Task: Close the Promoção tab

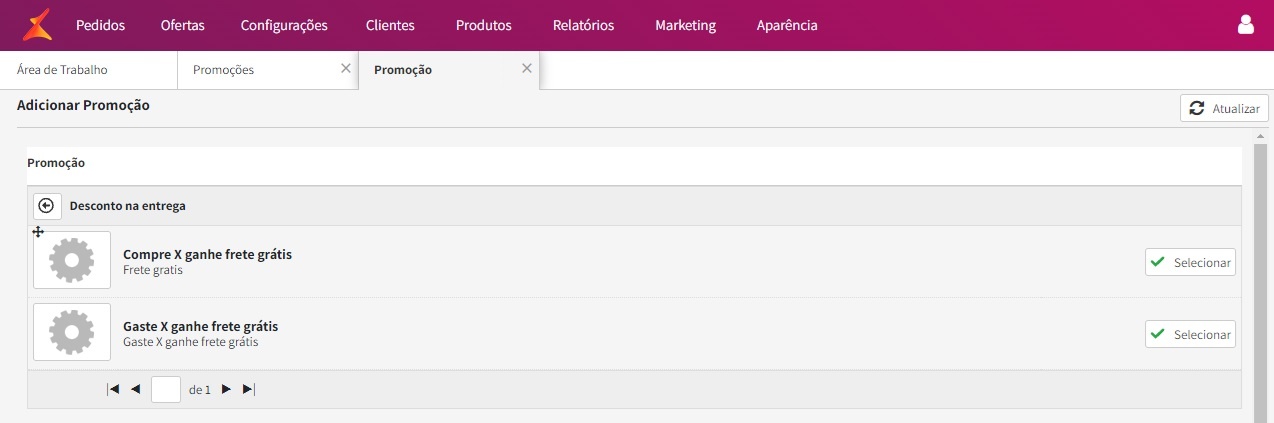Action: (527, 69)
